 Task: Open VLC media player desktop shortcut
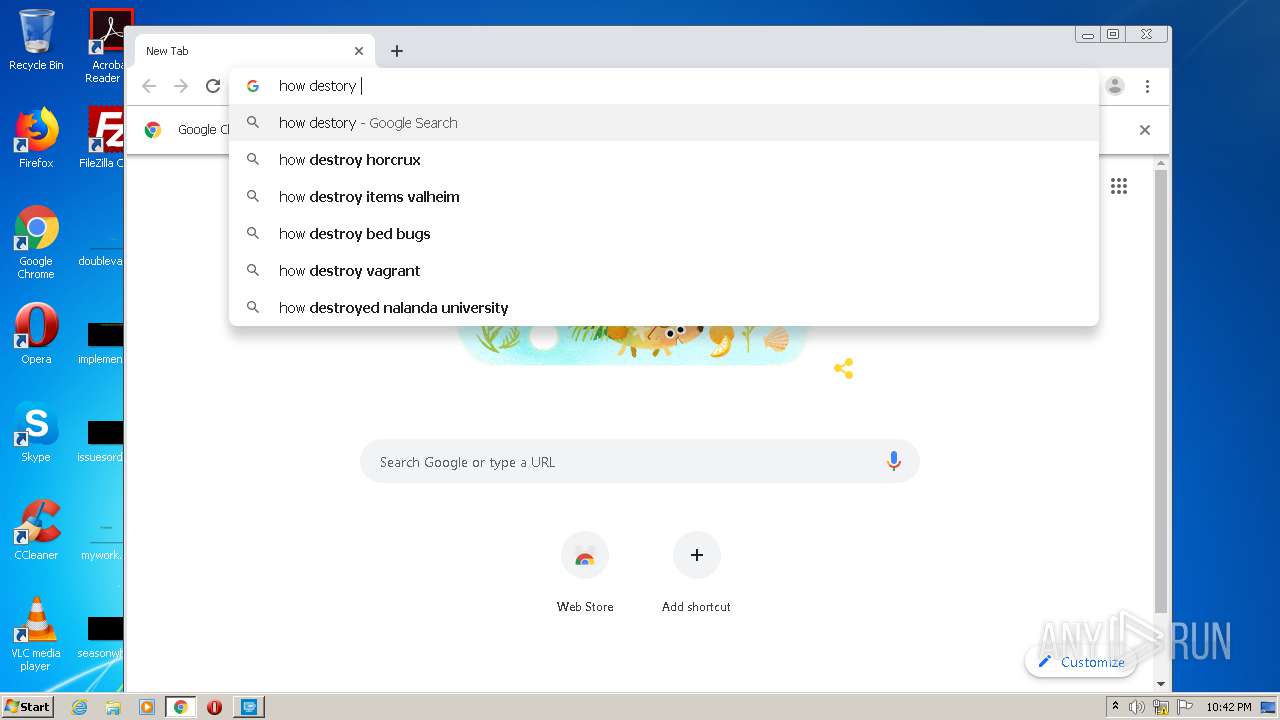pos(36,634)
